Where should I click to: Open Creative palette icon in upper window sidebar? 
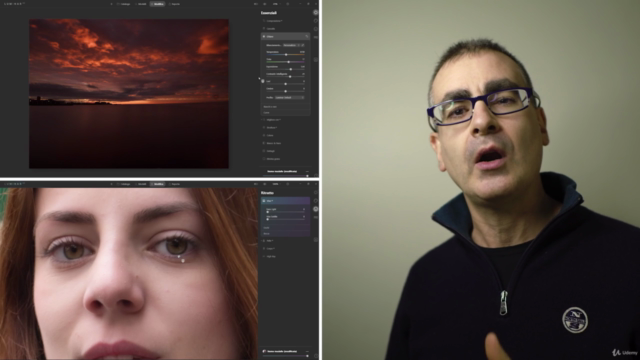(316, 20)
